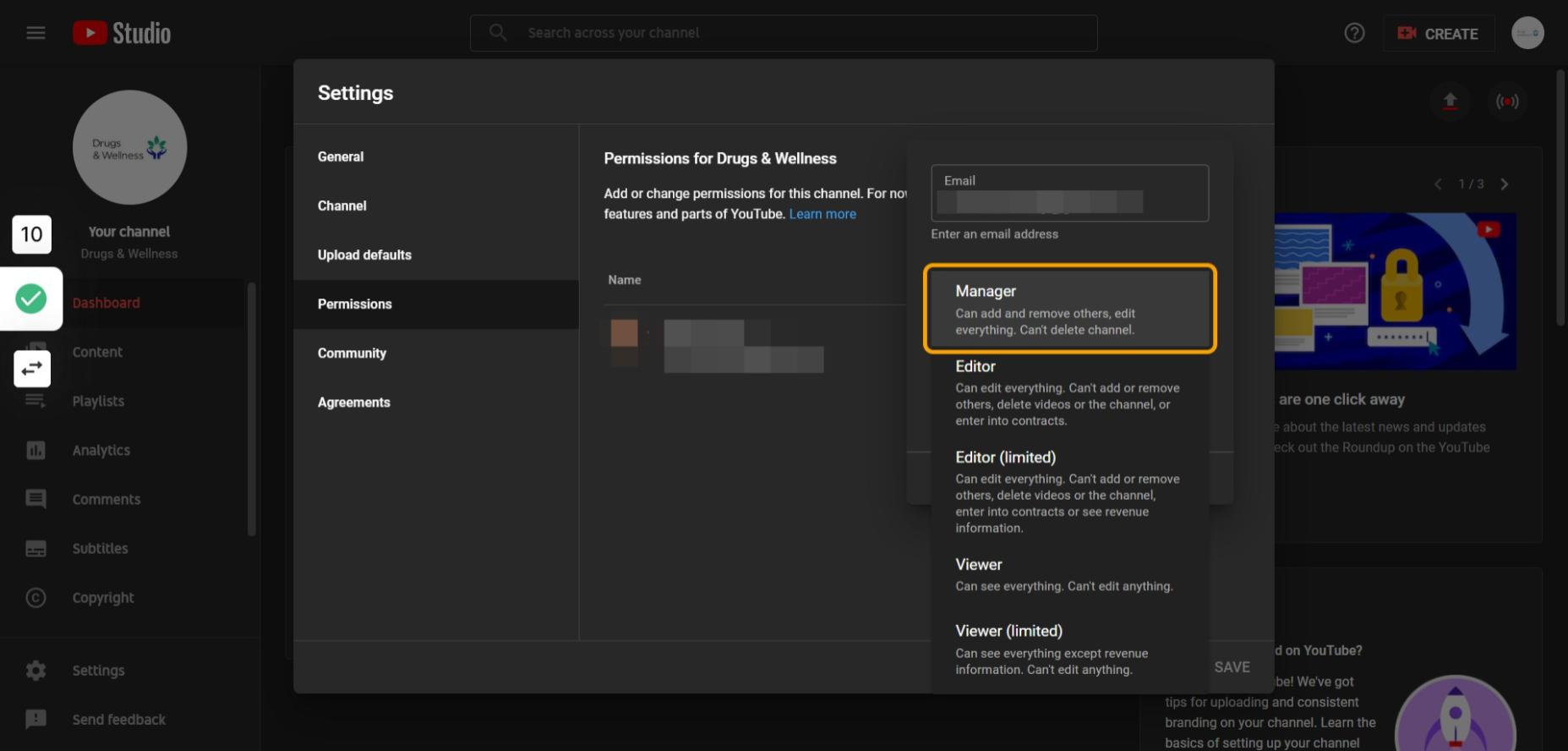Viewport: 1568px width, 751px height.
Task: Click the CREATE button
Action: point(1438,34)
